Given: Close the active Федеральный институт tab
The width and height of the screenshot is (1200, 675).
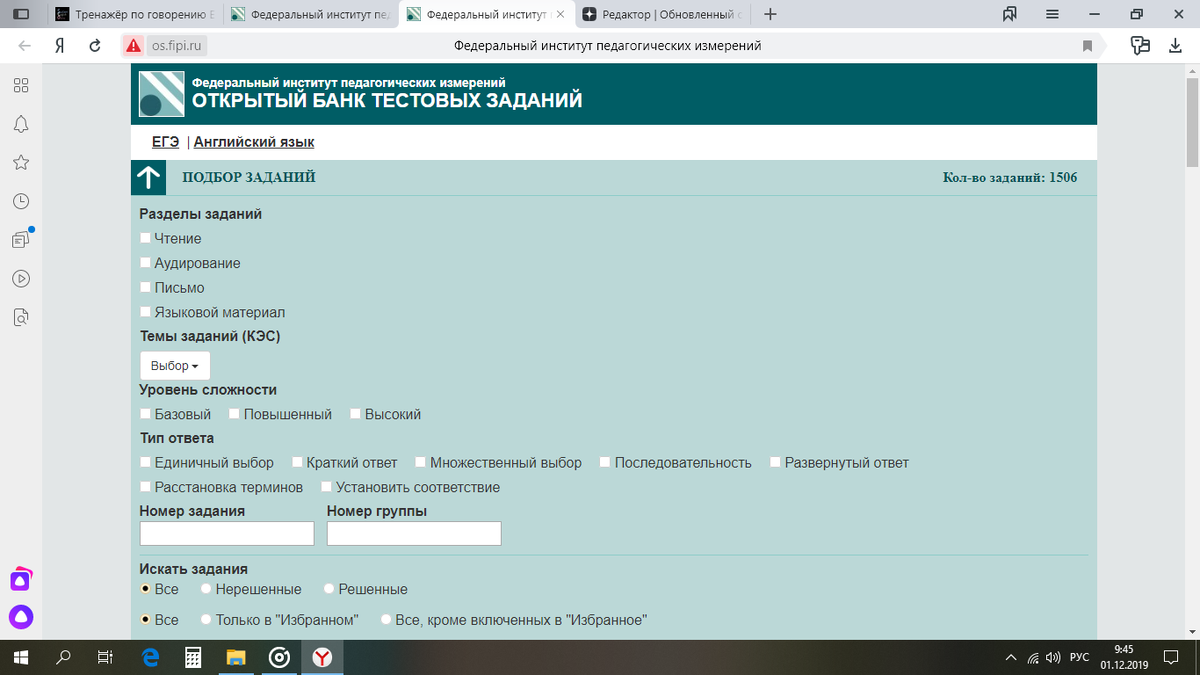Looking at the screenshot, I should coord(560,15).
